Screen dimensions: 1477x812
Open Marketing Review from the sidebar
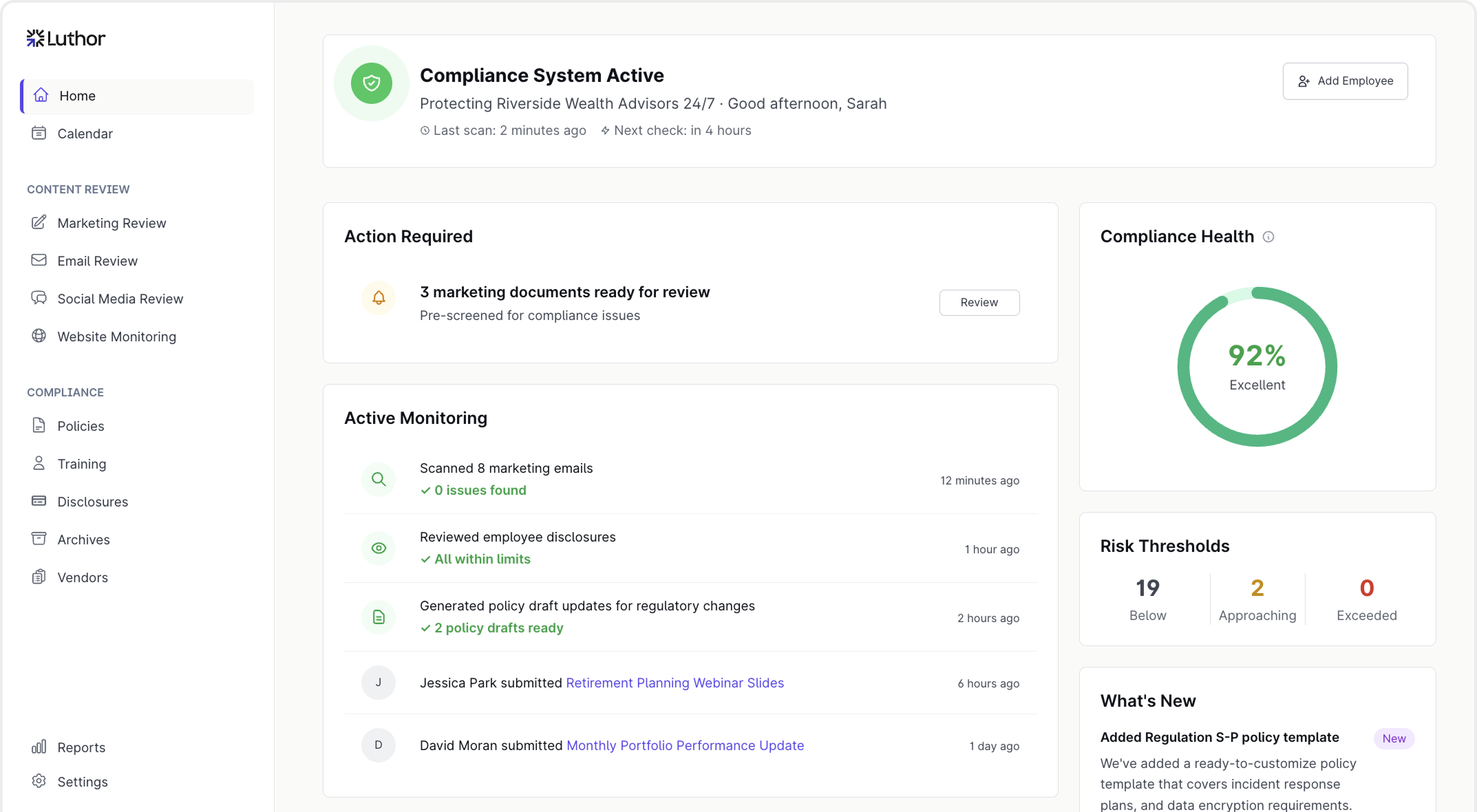[111, 222]
